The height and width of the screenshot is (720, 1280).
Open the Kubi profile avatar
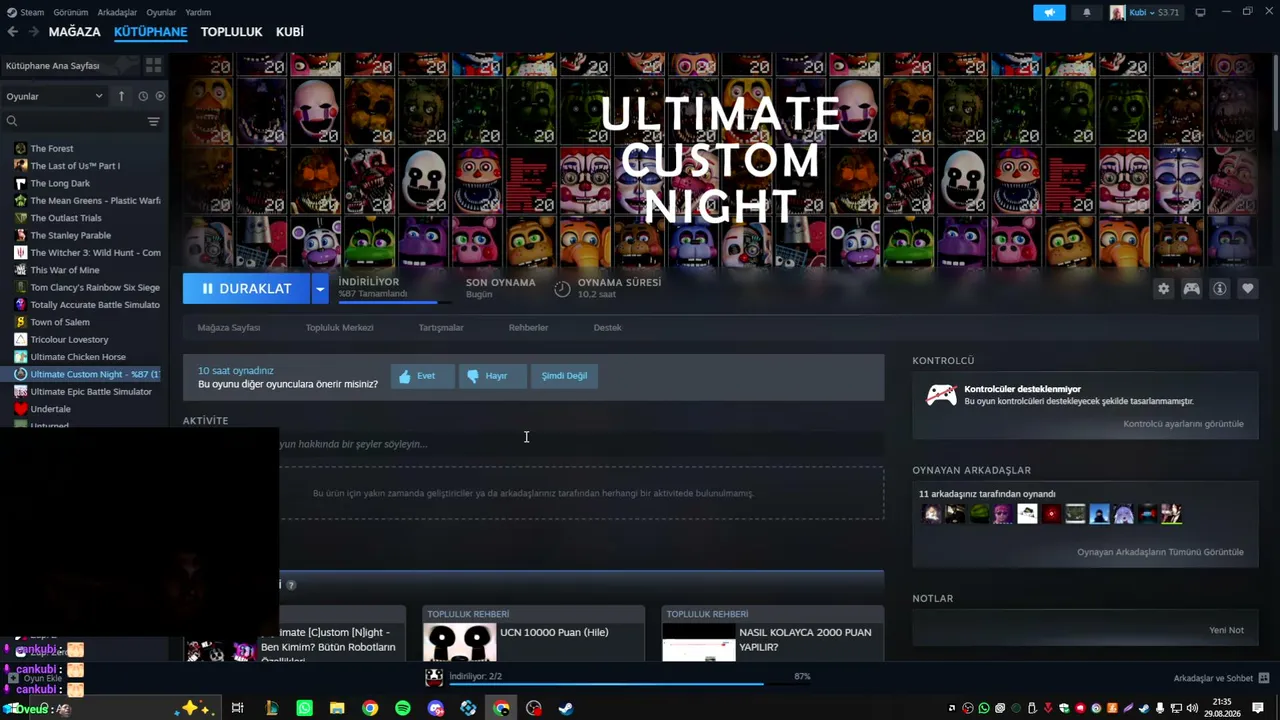[1117, 12]
